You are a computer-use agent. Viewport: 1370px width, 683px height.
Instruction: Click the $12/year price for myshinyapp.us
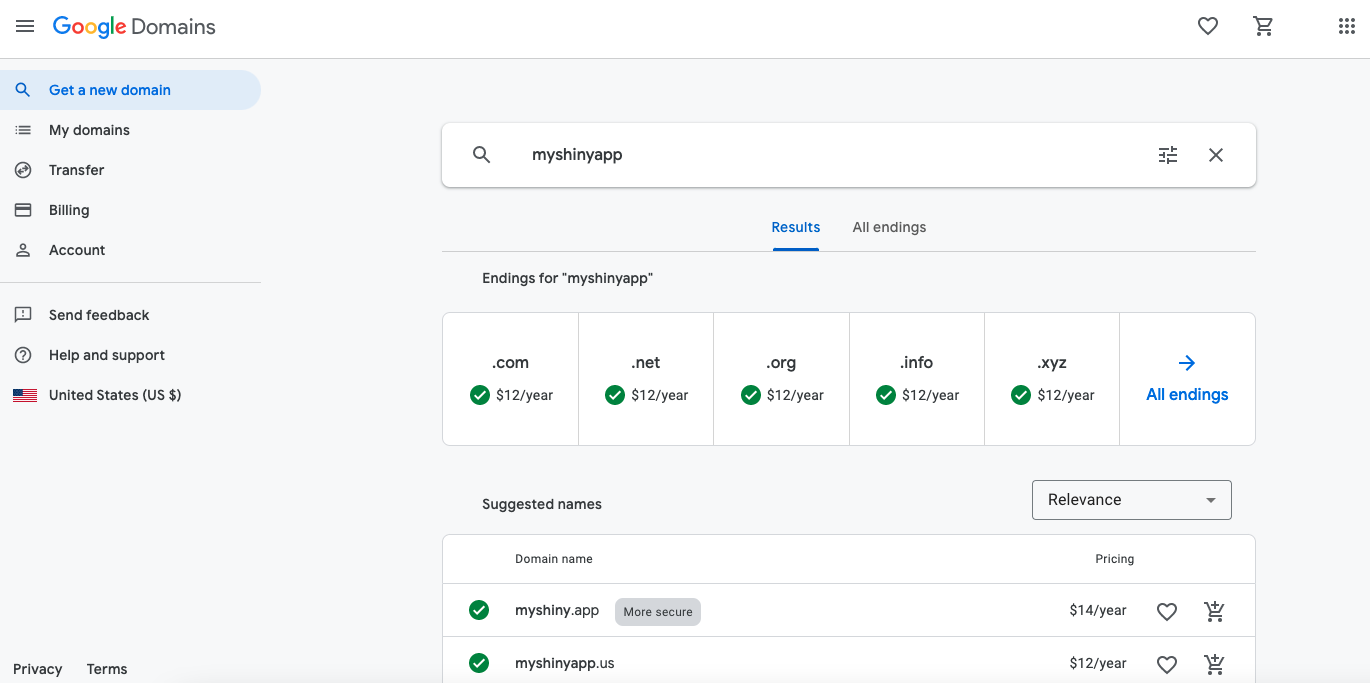coord(1098,664)
